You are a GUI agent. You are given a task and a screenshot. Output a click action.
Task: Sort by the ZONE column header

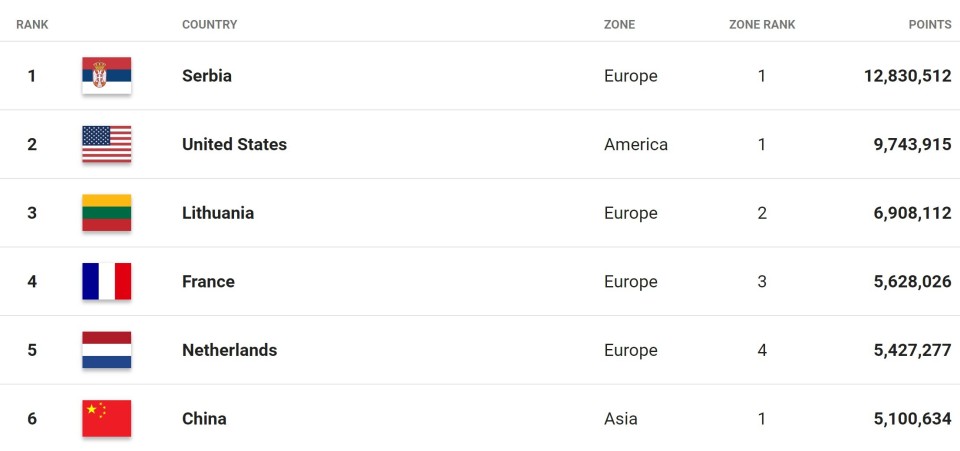(x=620, y=25)
